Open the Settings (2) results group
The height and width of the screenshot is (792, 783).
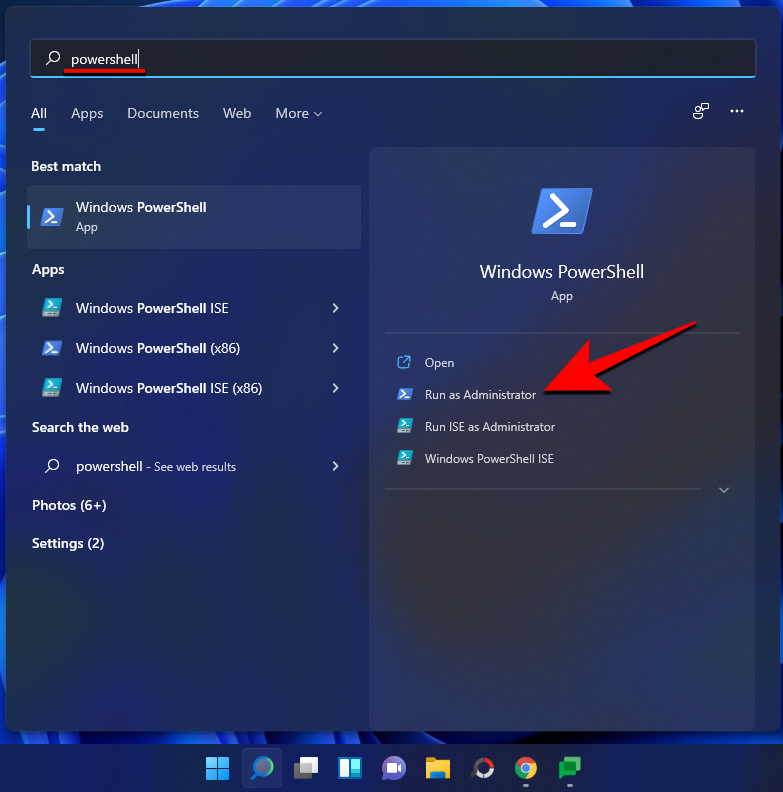tap(68, 543)
